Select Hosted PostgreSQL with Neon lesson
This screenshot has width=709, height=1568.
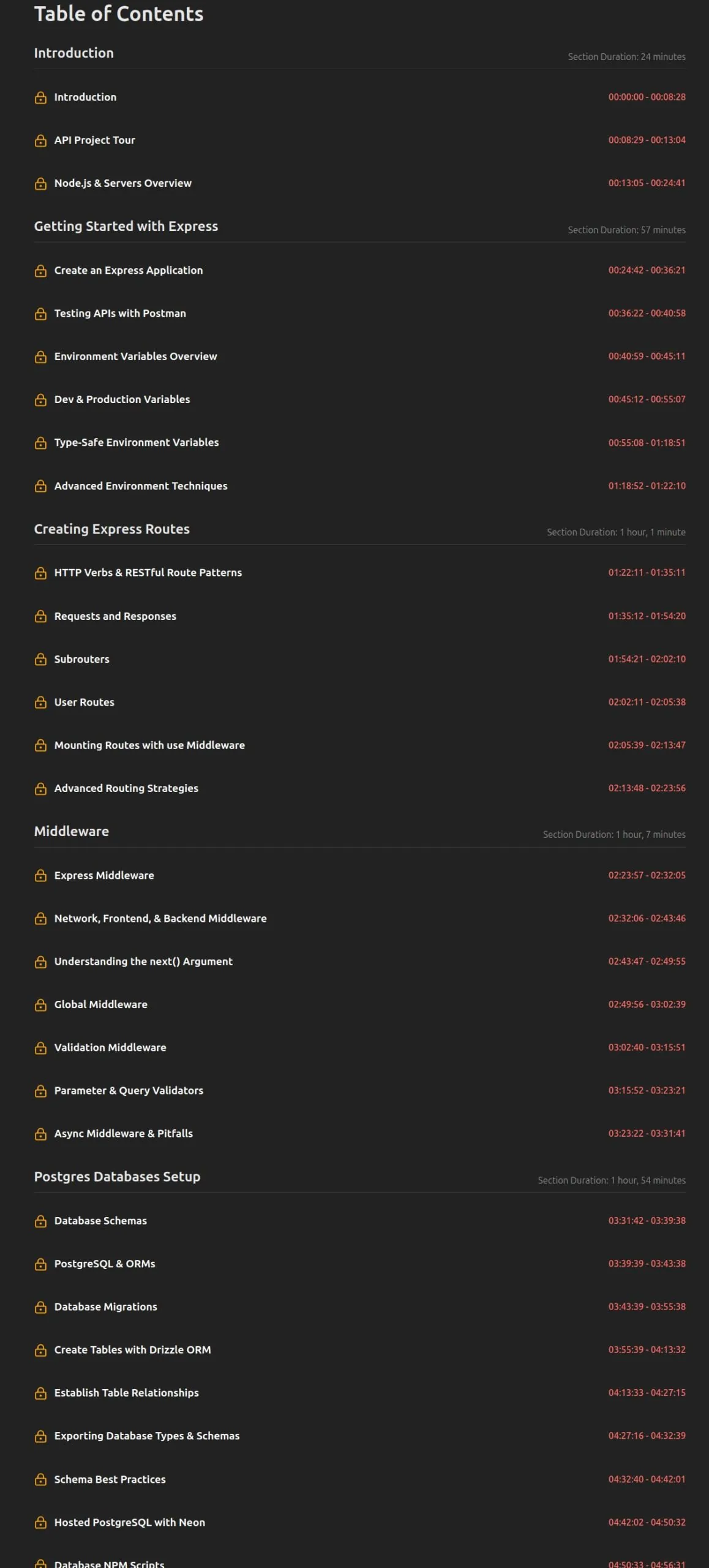tap(130, 1523)
